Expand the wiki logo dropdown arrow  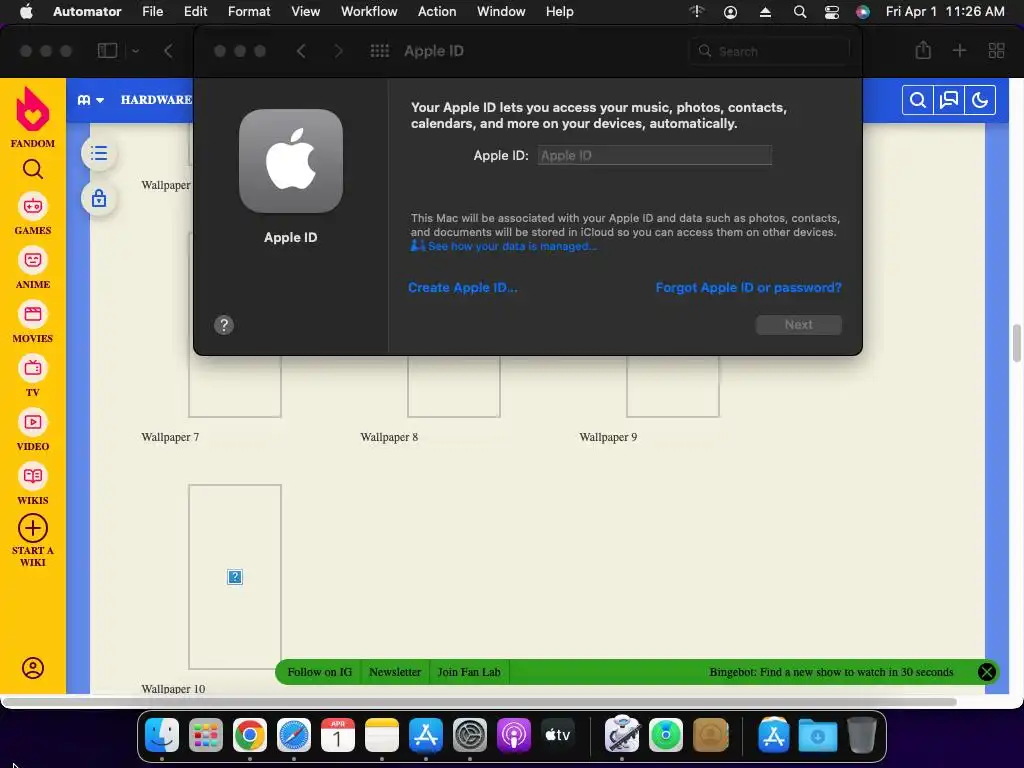[x=100, y=100]
